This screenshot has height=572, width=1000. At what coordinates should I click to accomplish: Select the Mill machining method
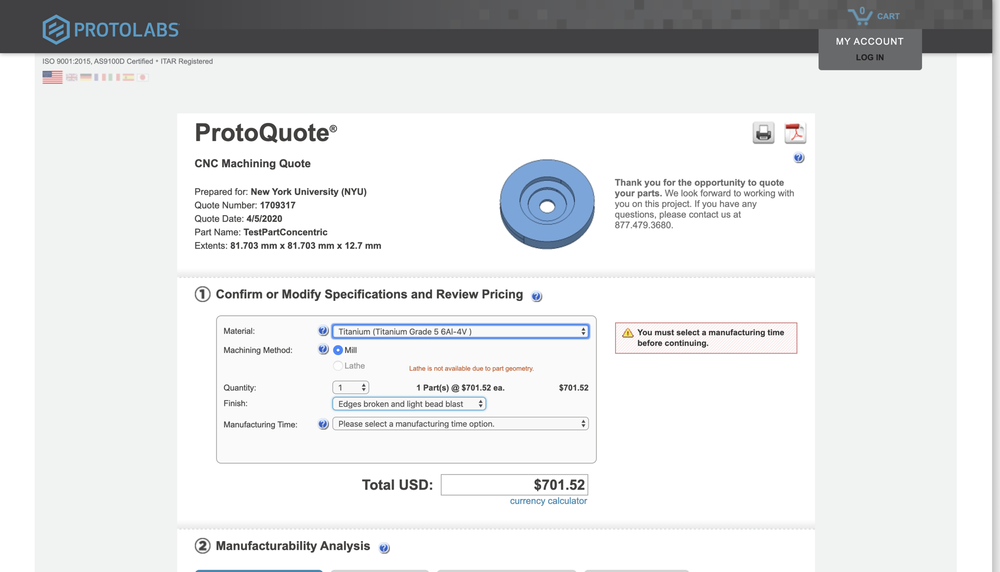338,350
